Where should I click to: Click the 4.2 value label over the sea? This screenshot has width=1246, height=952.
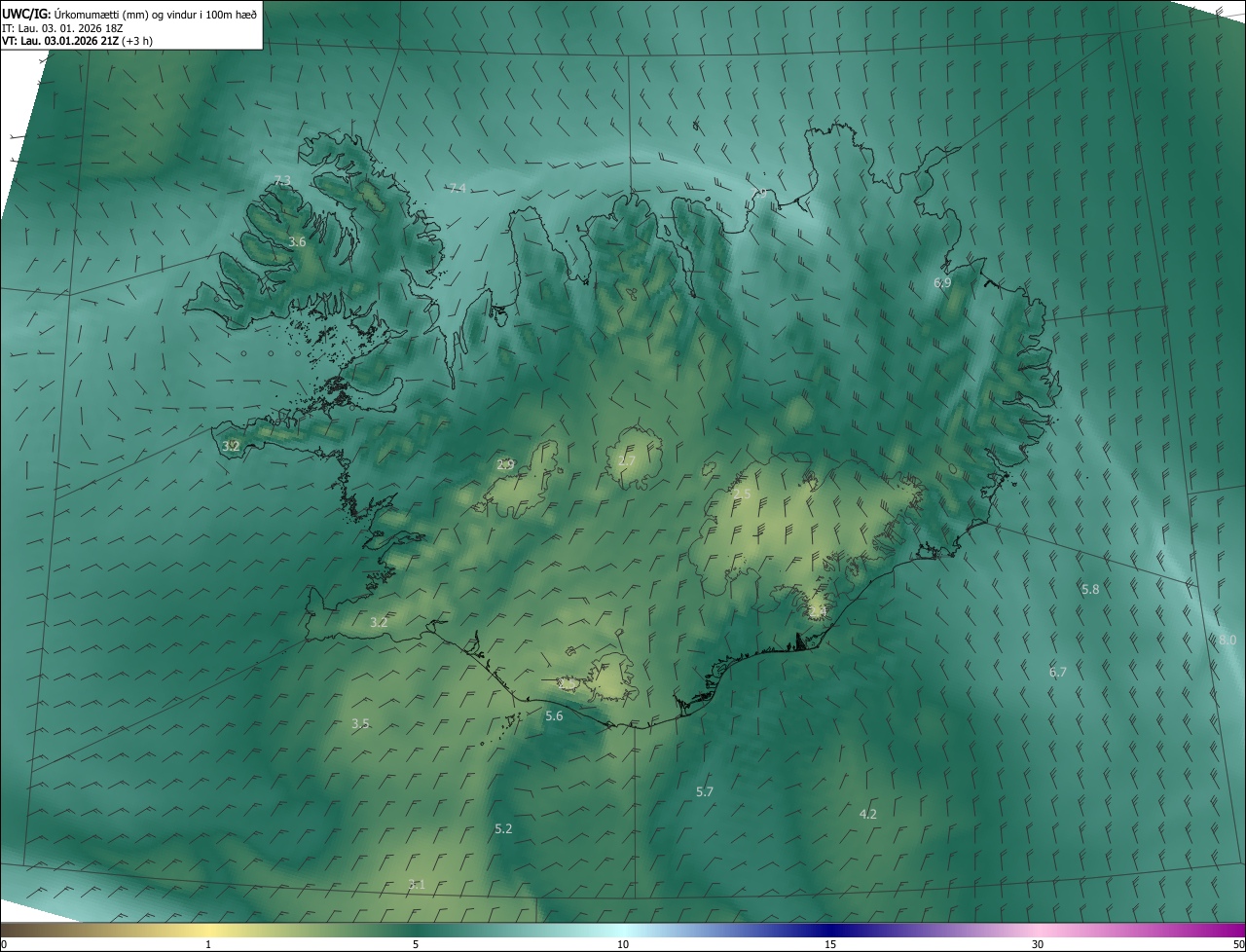click(x=868, y=814)
